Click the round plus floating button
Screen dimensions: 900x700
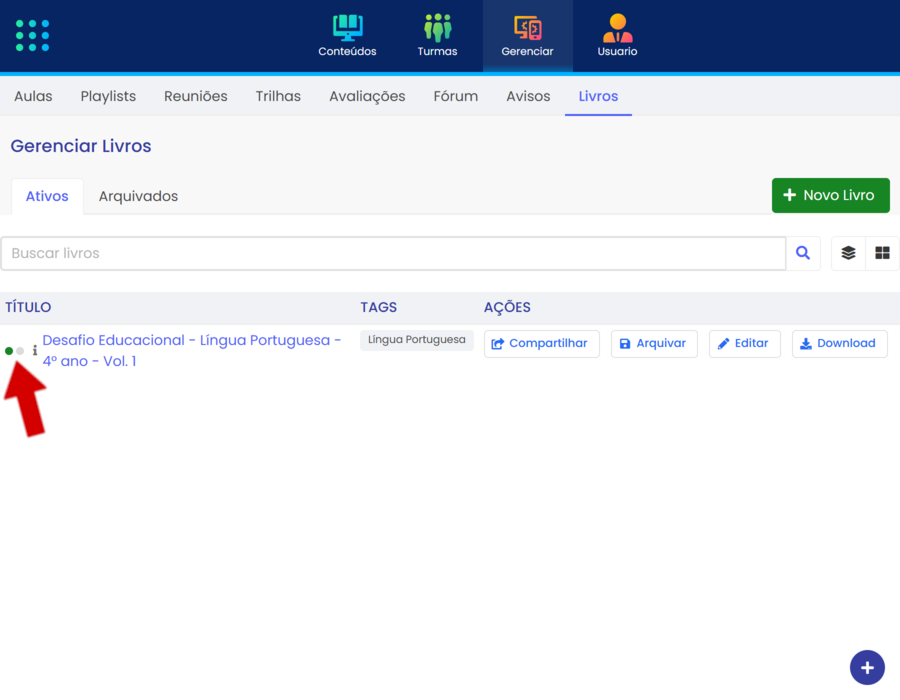point(867,667)
